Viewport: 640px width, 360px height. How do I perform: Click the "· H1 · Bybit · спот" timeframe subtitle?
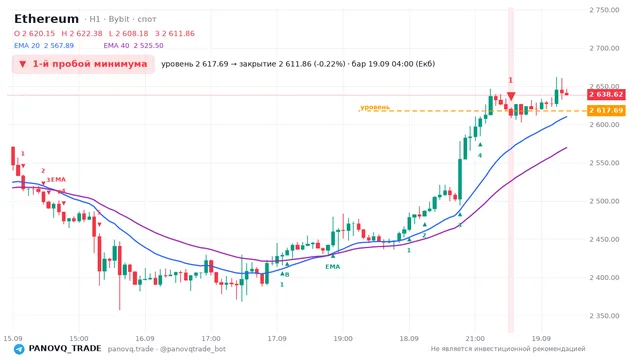tap(120, 19)
